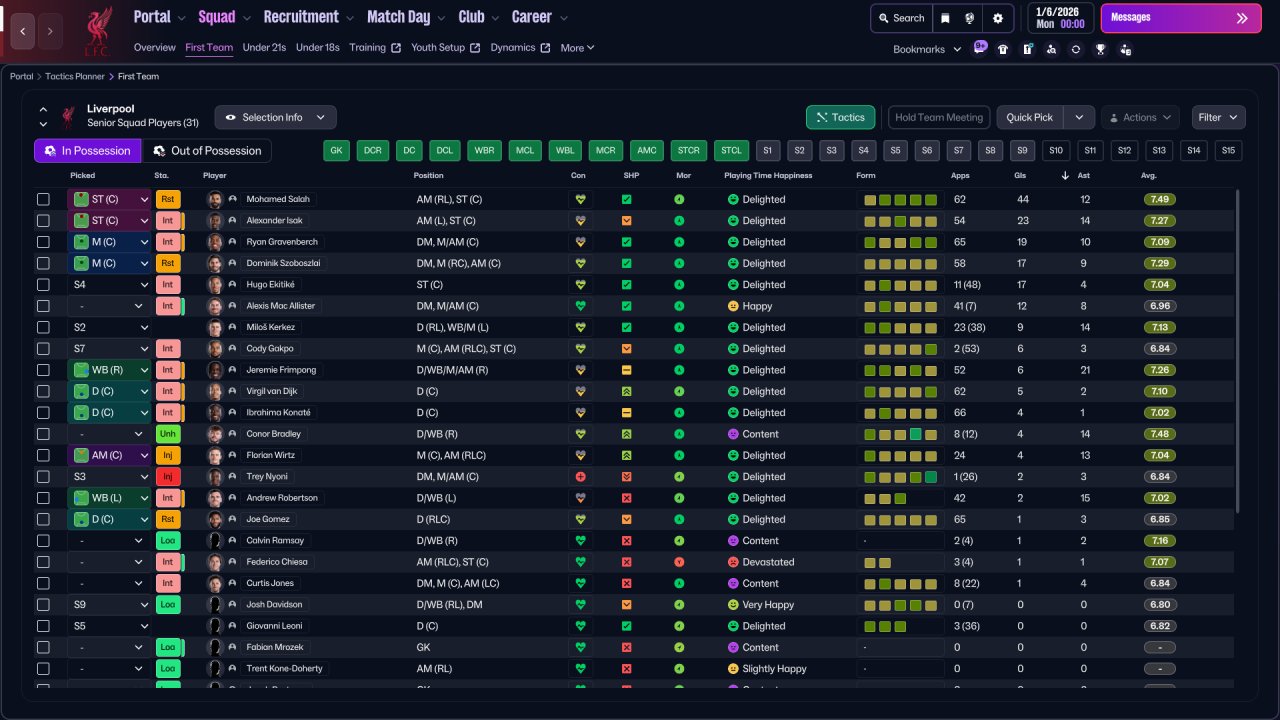Tick the checkbox for Alexander Isak
The height and width of the screenshot is (720, 1280).
[43, 220]
